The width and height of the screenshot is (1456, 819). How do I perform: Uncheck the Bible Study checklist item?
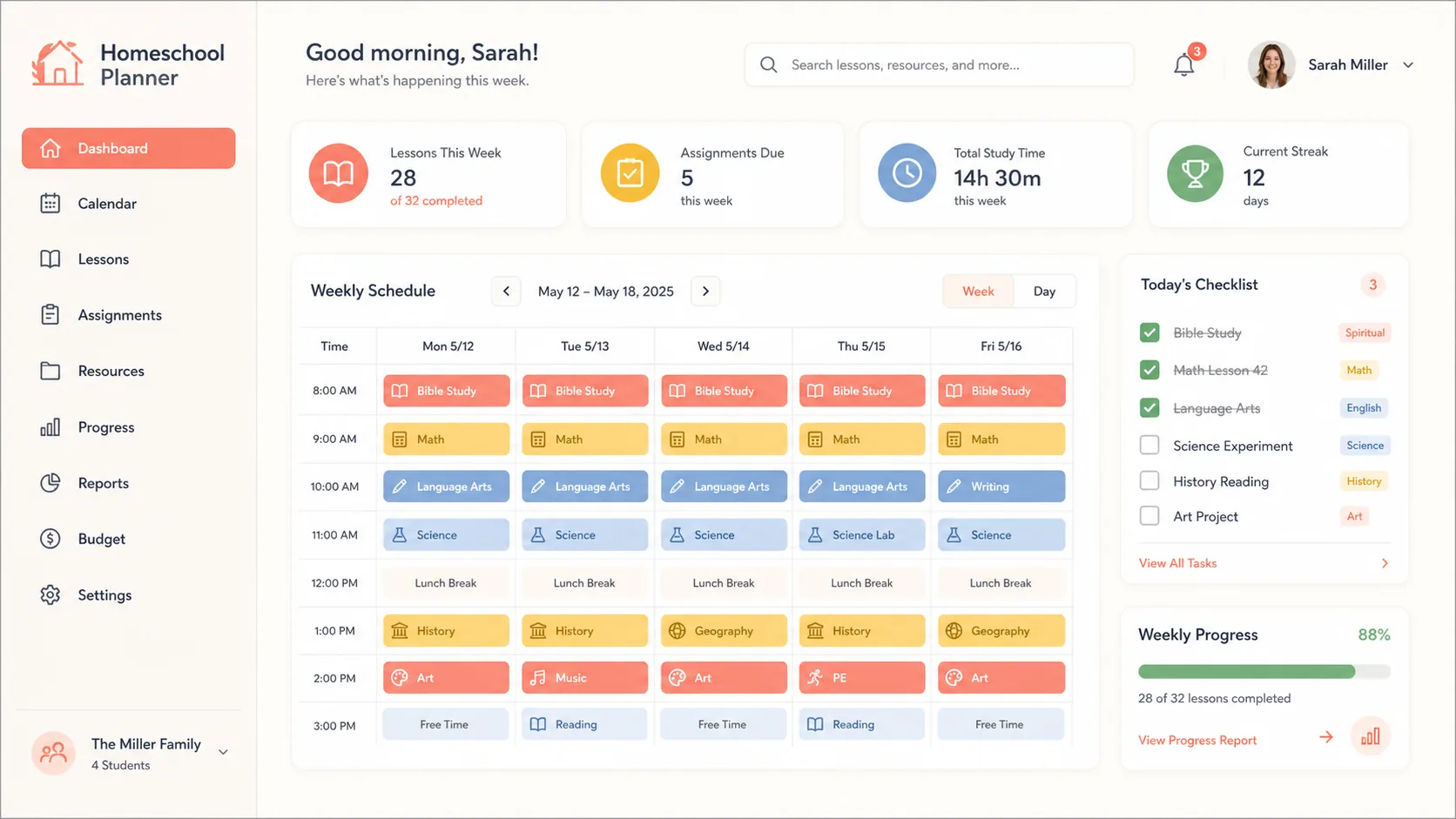(x=1149, y=332)
